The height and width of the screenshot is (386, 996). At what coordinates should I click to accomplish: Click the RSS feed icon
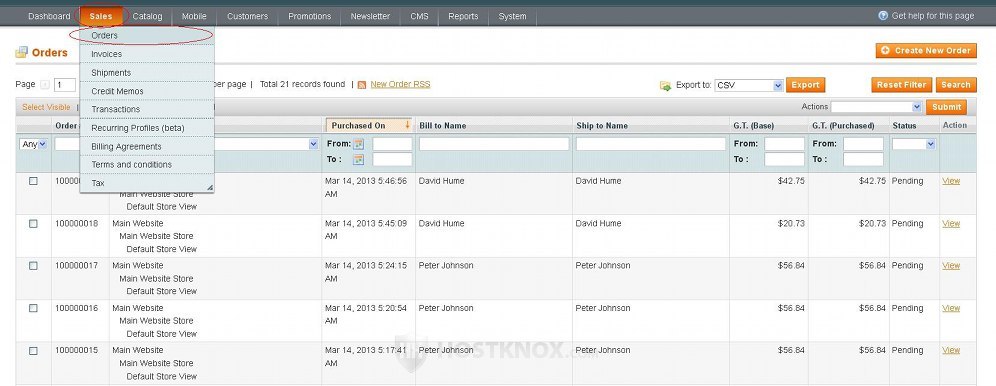(362, 84)
